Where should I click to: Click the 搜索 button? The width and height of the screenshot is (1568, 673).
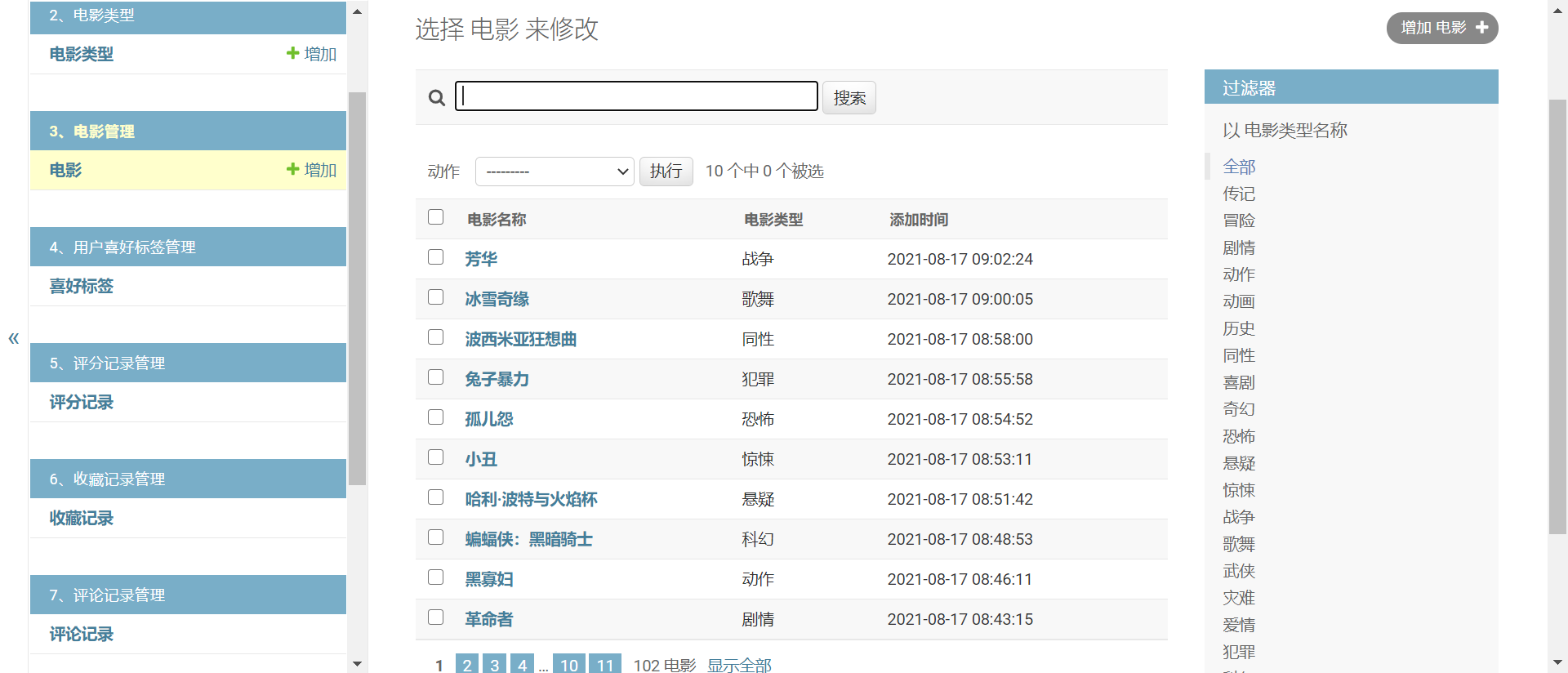[x=849, y=98]
